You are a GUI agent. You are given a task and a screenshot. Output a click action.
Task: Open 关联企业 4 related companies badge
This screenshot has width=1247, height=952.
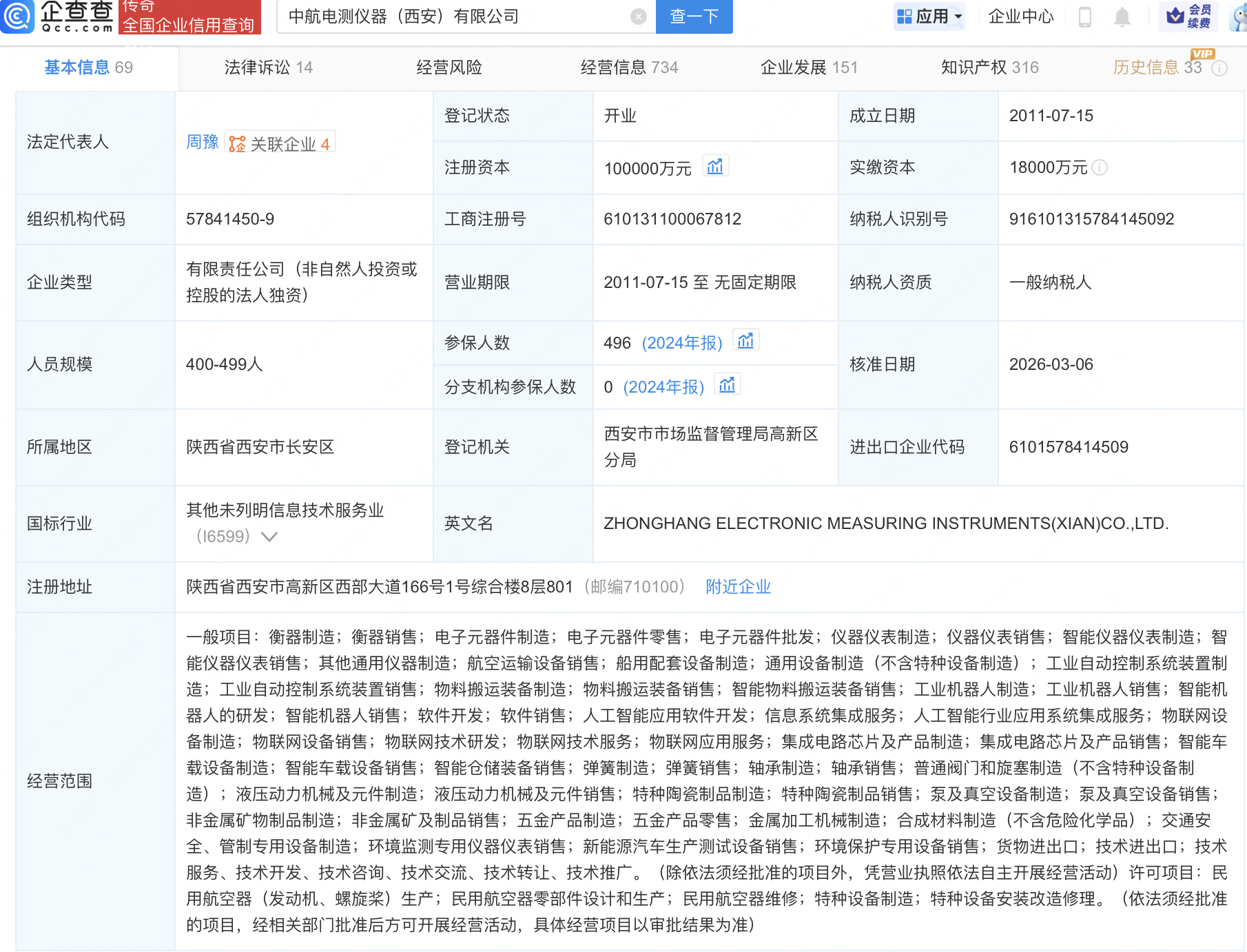(x=280, y=144)
